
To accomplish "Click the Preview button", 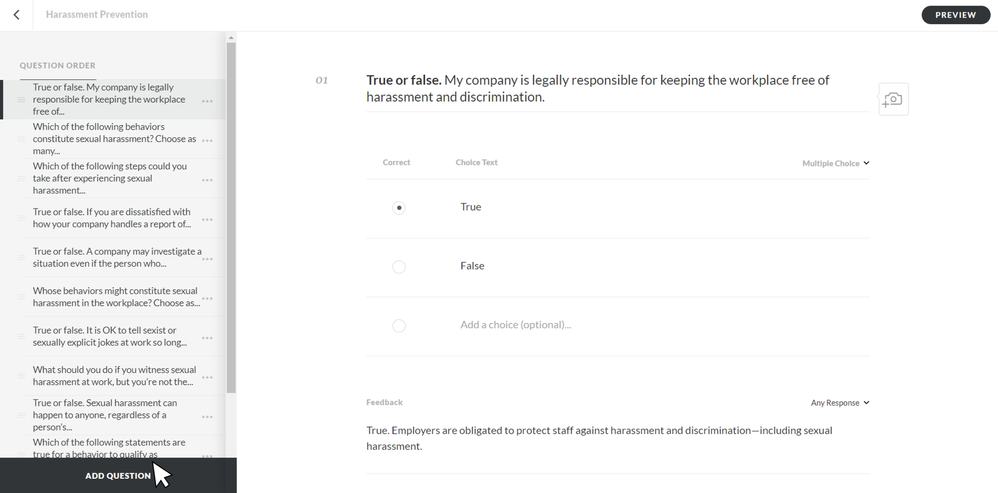I will [x=955, y=15].
